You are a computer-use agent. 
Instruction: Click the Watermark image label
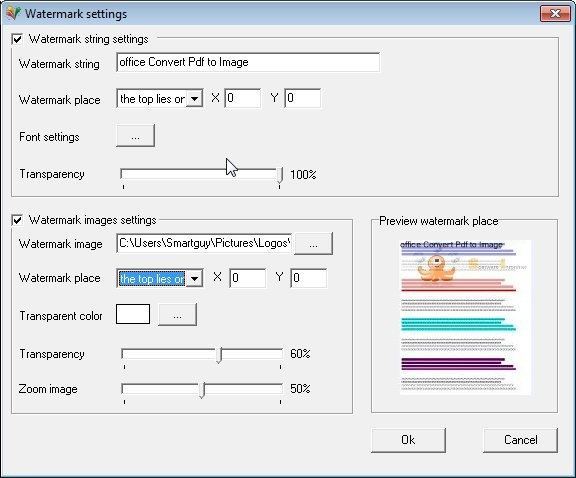tap(61, 244)
